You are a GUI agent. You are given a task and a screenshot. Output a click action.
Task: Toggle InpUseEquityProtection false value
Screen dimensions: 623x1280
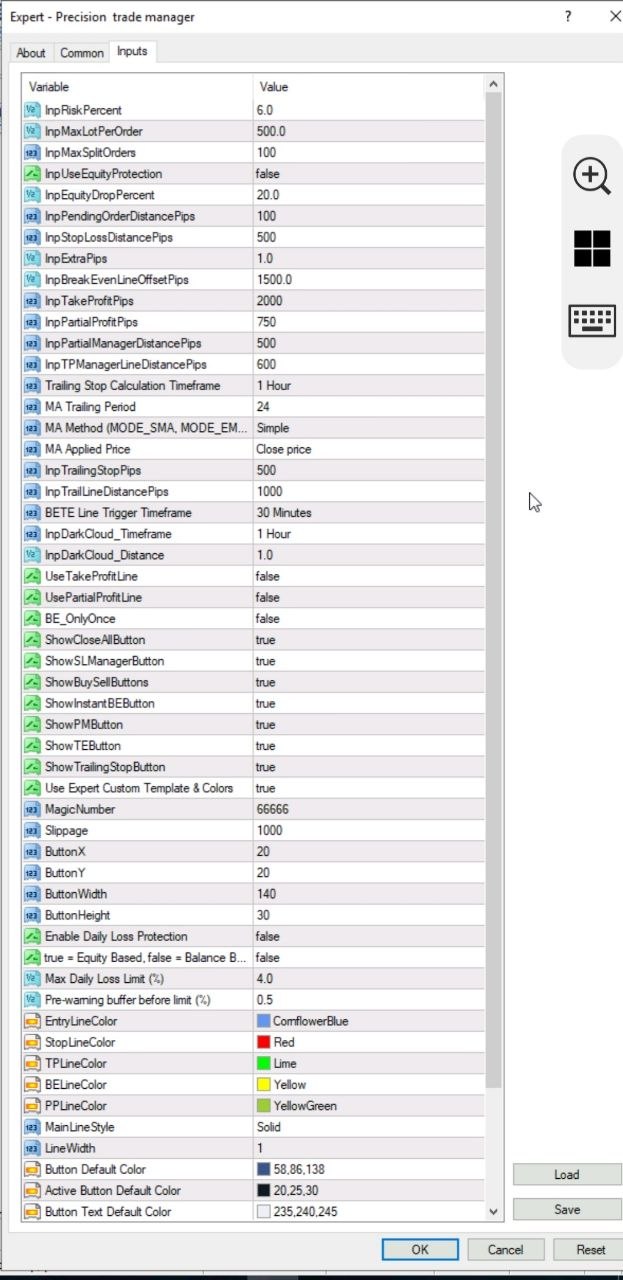[368, 174]
